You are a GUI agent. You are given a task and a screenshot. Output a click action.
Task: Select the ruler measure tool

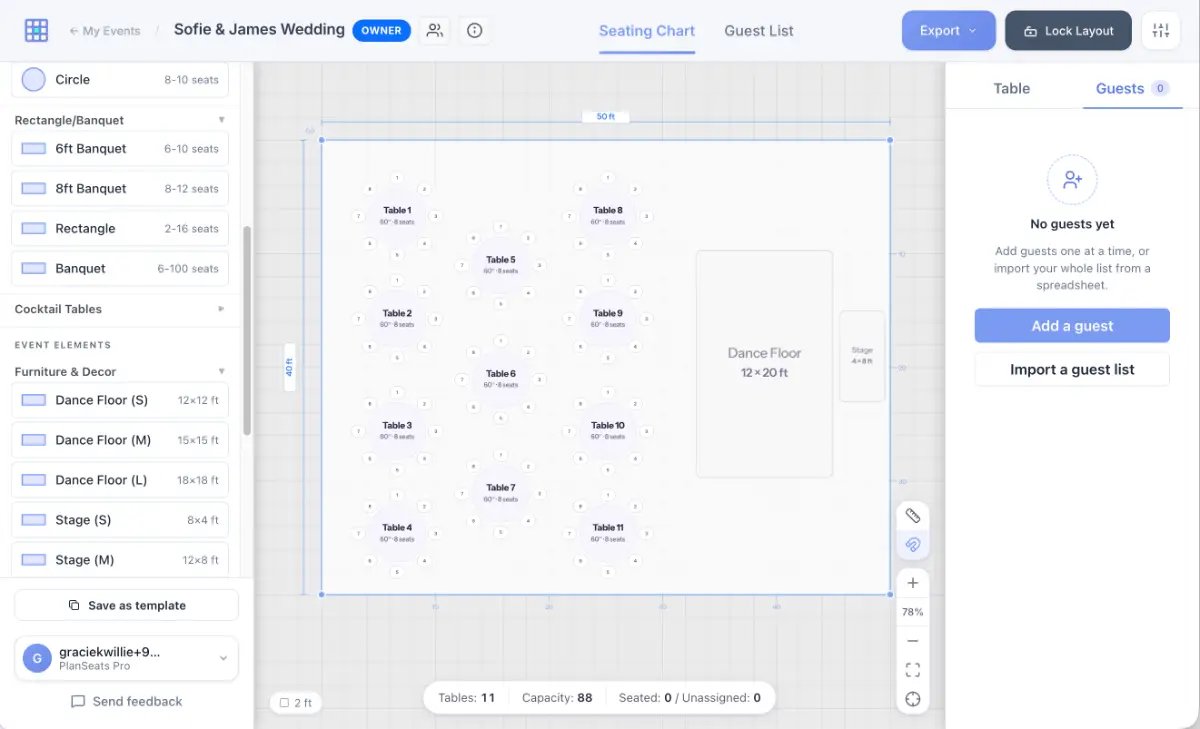pyautogui.click(x=913, y=516)
